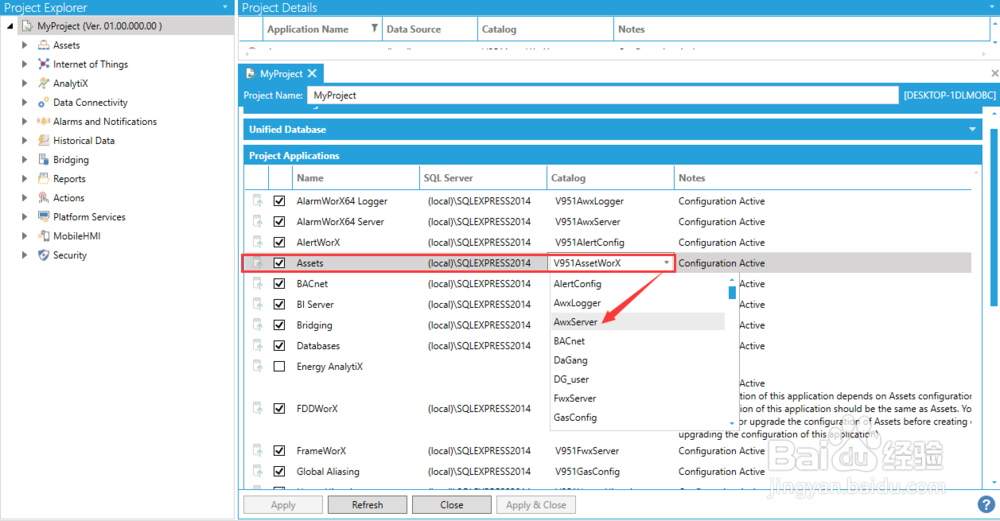
Task: Click the Project Name input field
Action: tap(603, 95)
